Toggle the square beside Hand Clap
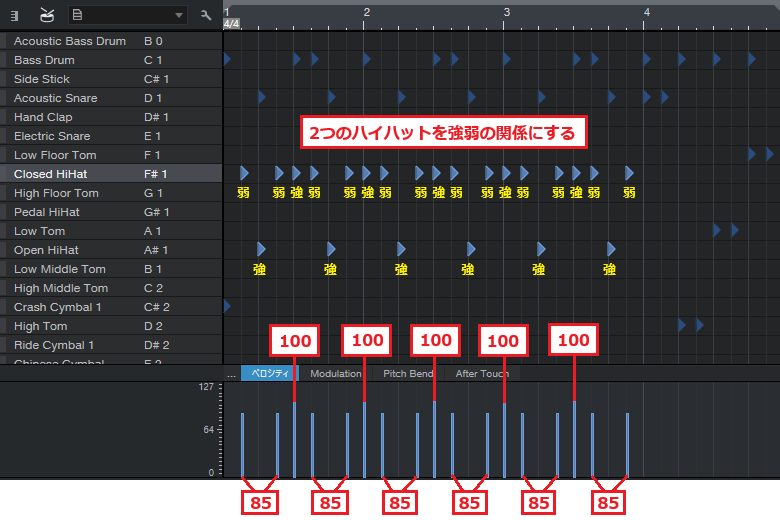This screenshot has height=520, width=780. [4, 117]
